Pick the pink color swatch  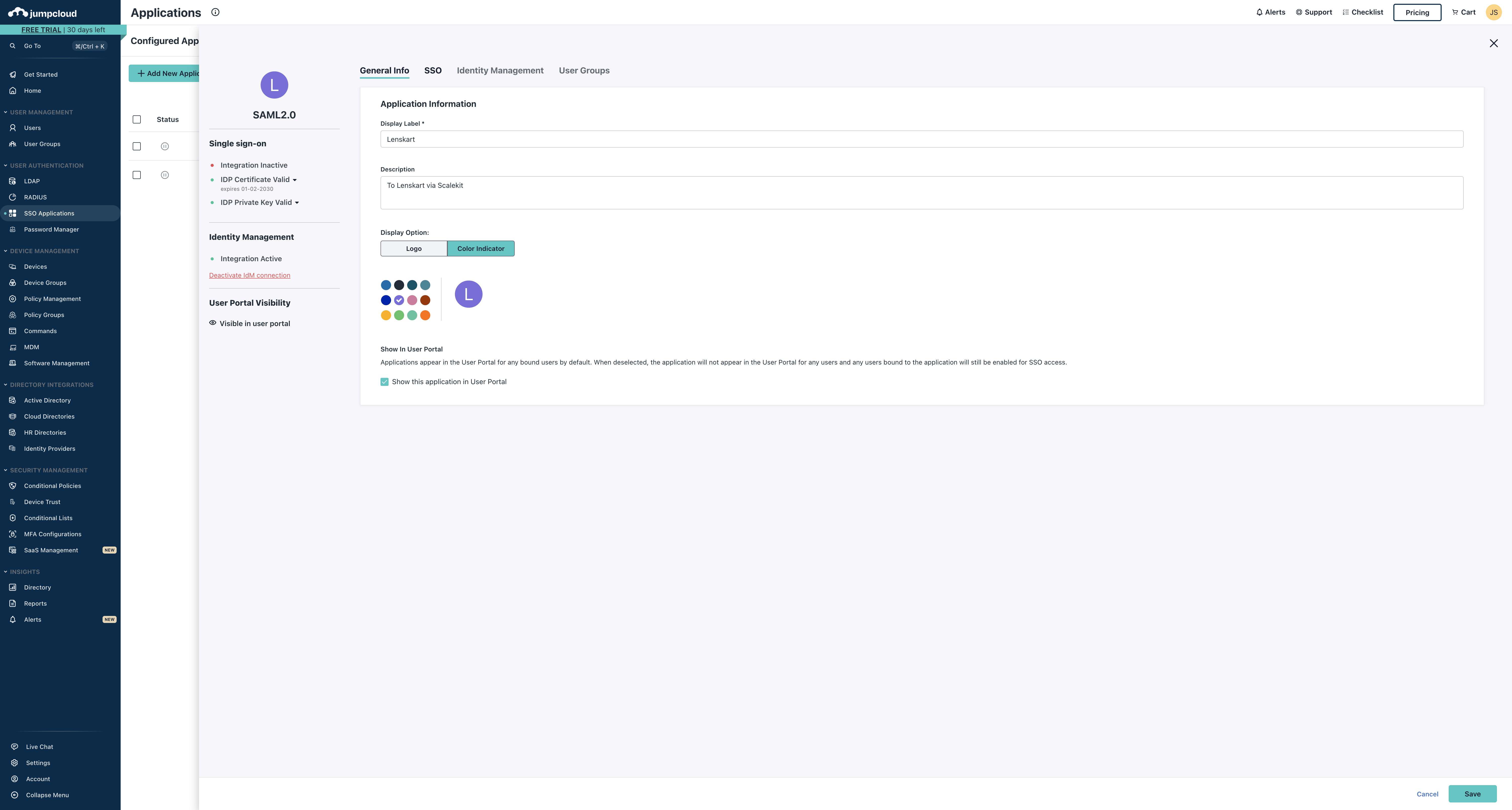pos(412,300)
